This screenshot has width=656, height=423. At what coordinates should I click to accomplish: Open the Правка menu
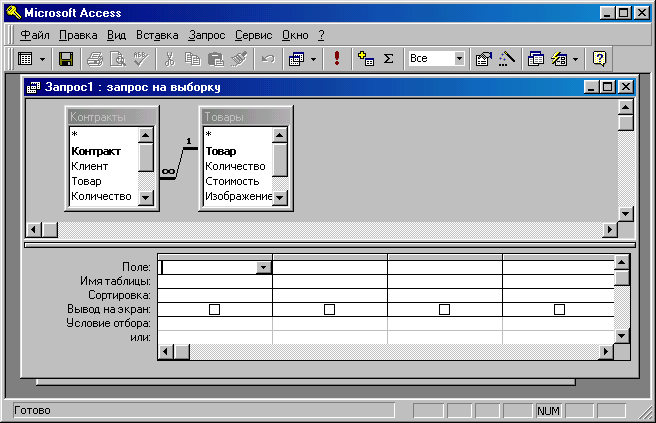78,35
